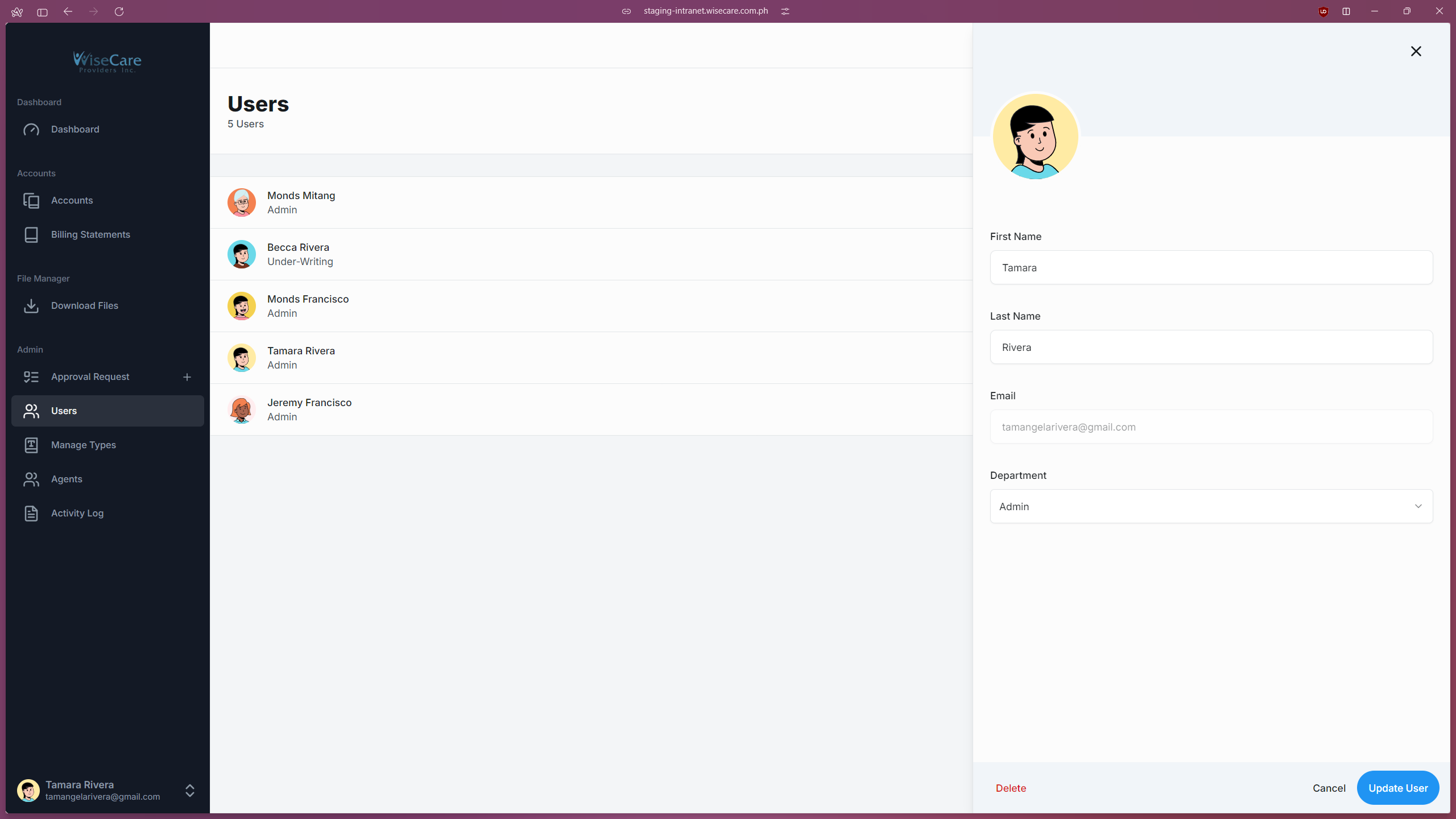Select the Users icon in the sidebar
Viewport: 1456px width, 819px height.
pyautogui.click(x=32, y=411)
